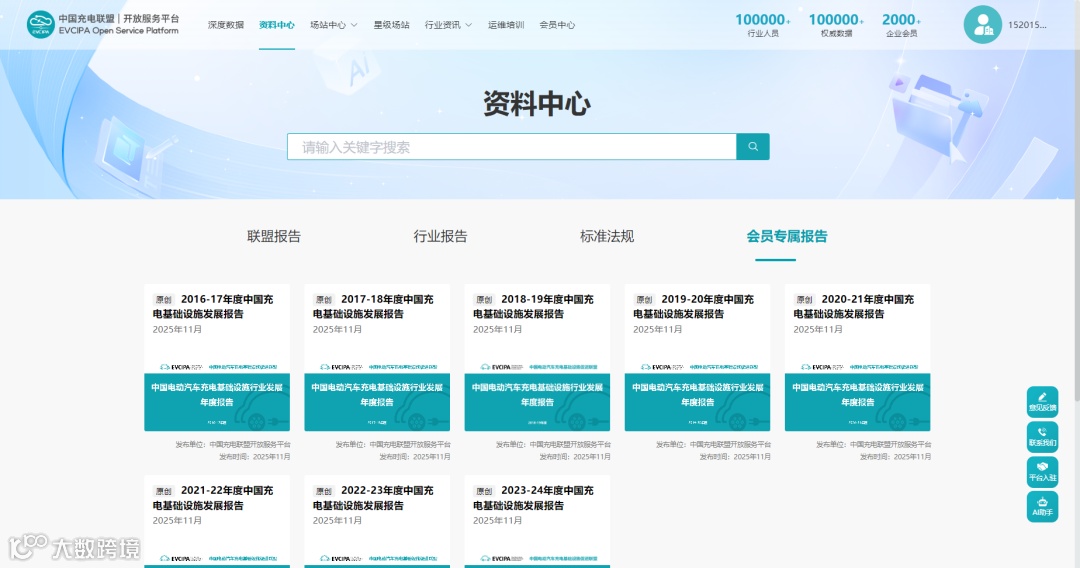Click the 原创 tag on 2020-21 report

click(804, 299)
